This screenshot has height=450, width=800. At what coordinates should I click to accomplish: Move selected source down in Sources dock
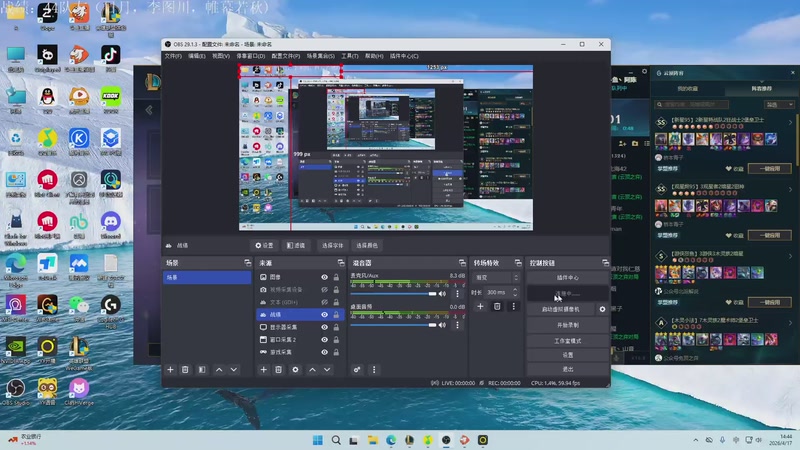[x=327, y=369]
